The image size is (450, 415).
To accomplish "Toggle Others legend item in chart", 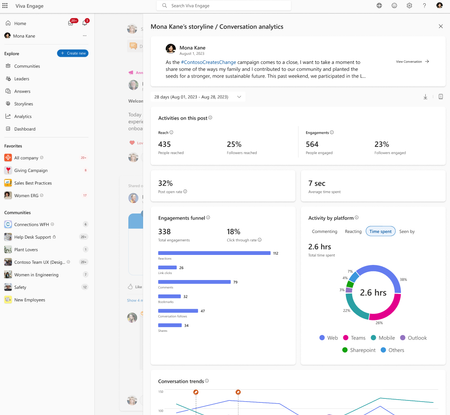I will 392,350.
